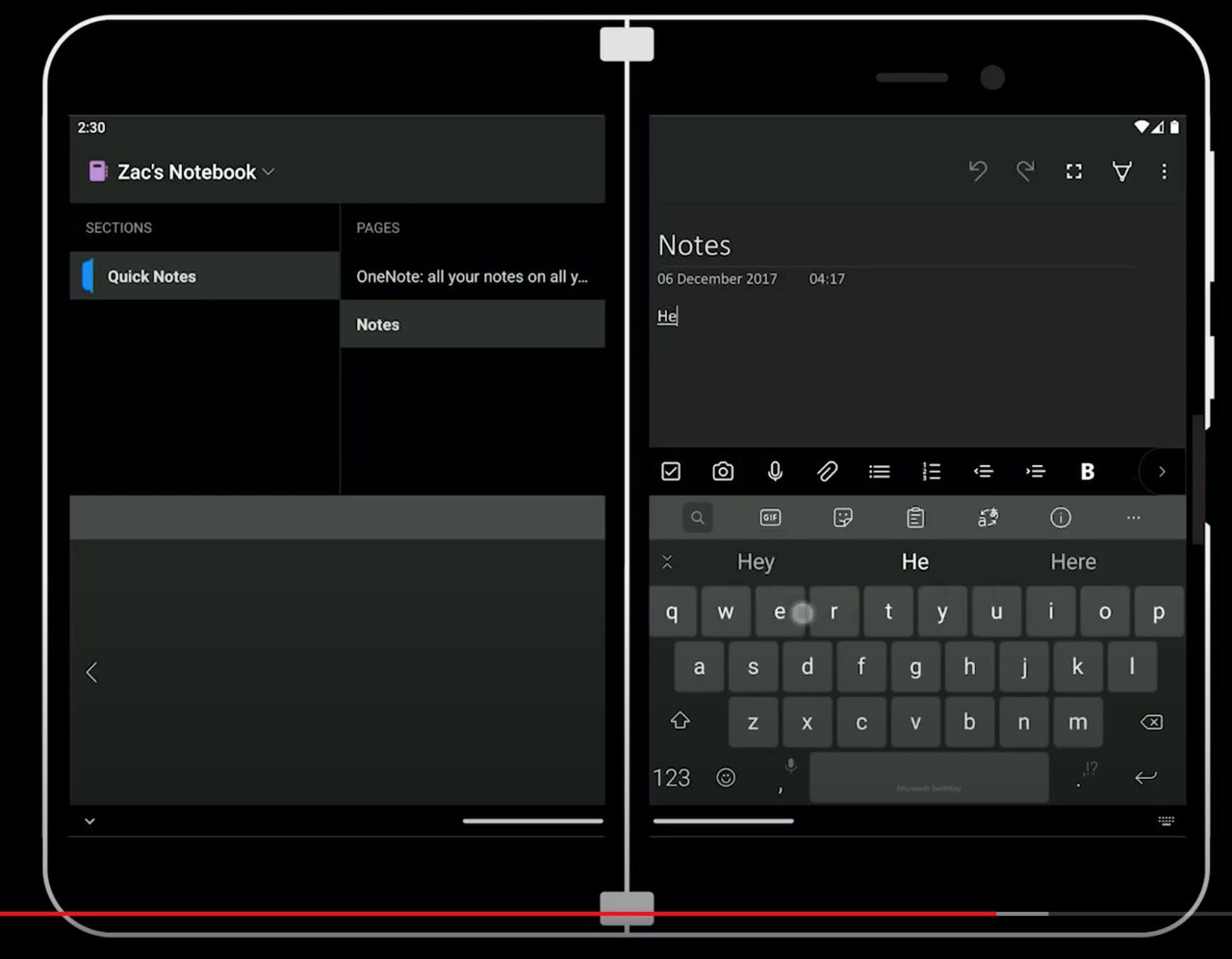Click the time "04:17"
Viewport: 1232px width, 959px height.
[827, 279]
